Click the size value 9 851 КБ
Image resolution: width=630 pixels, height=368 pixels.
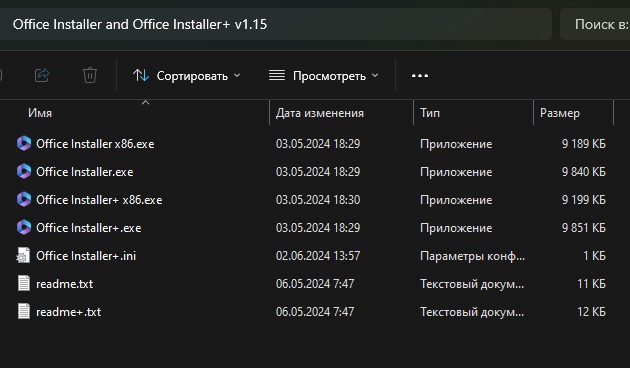[583, 228]
